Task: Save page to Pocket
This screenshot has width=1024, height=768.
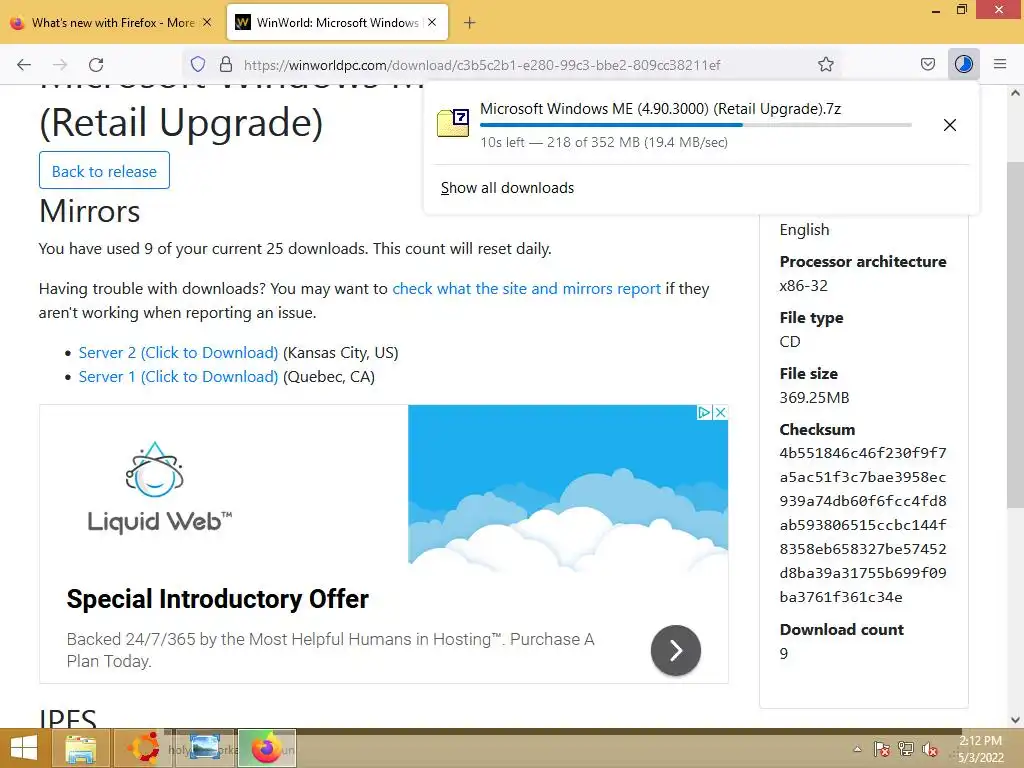Action: [x=927, y=64]
